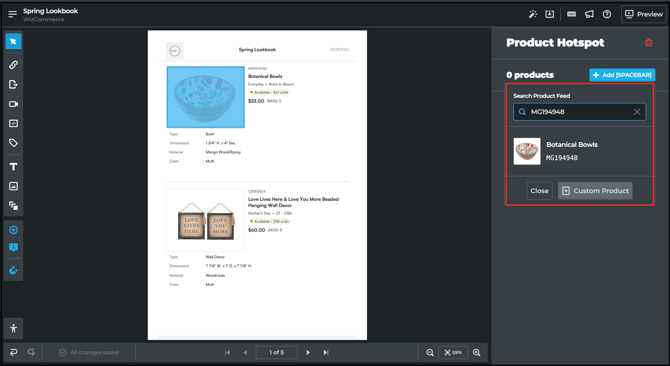Click the Search Product Feed input field

579,112
